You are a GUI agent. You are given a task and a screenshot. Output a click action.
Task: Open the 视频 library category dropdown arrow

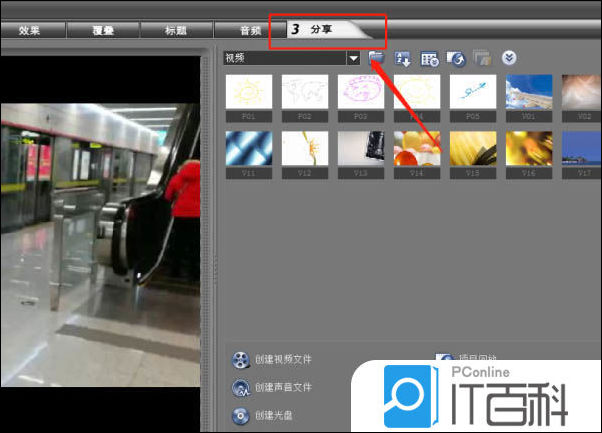click(x=353, y=58)
